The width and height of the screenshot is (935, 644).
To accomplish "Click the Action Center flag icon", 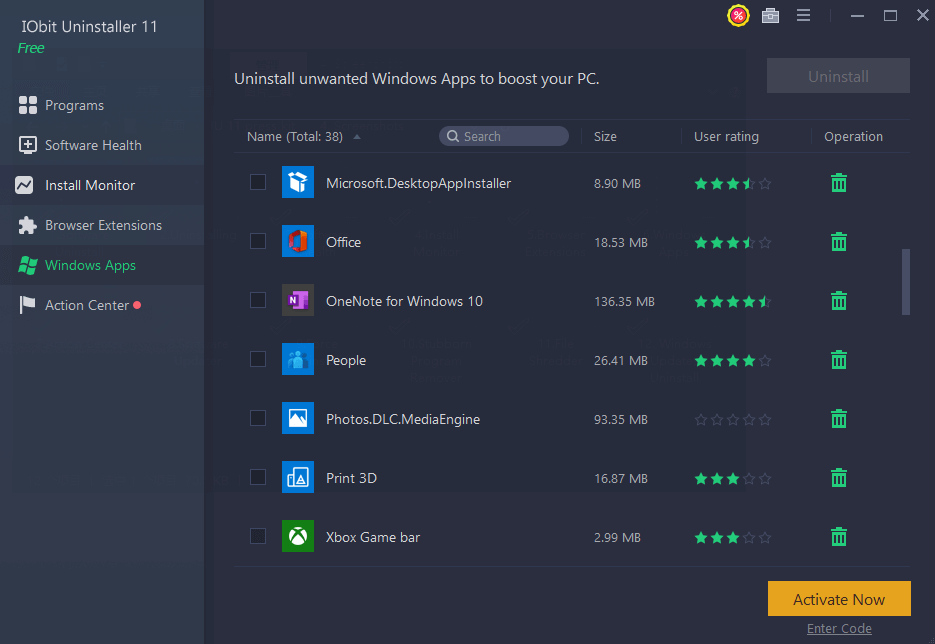I will pyautogui.click(x=27, y=305).
